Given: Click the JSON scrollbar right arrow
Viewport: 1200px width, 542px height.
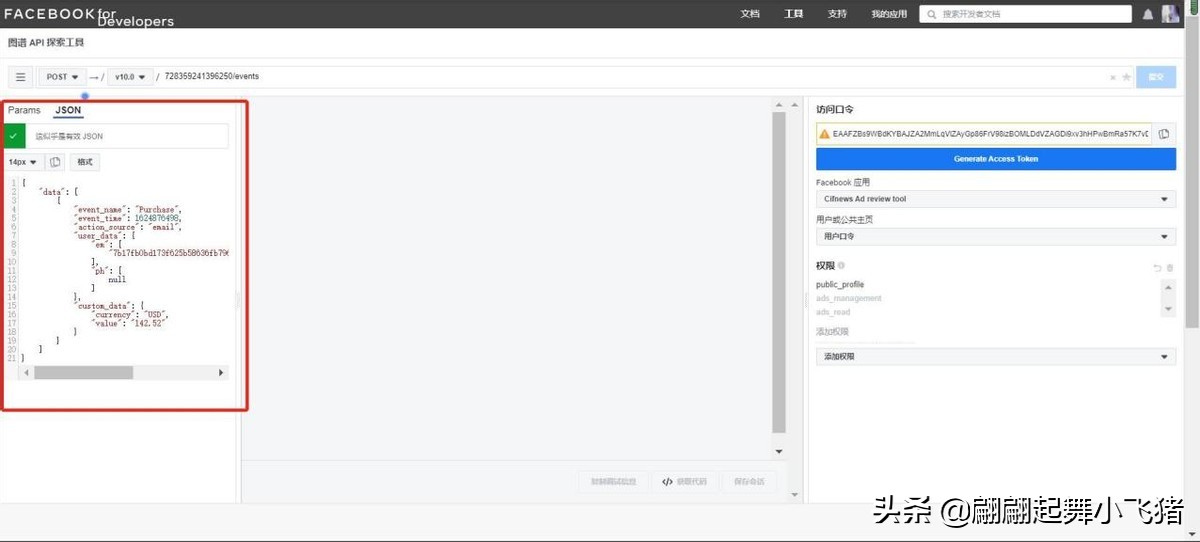Looking at the screenshot, I should (x=221, y=372).
